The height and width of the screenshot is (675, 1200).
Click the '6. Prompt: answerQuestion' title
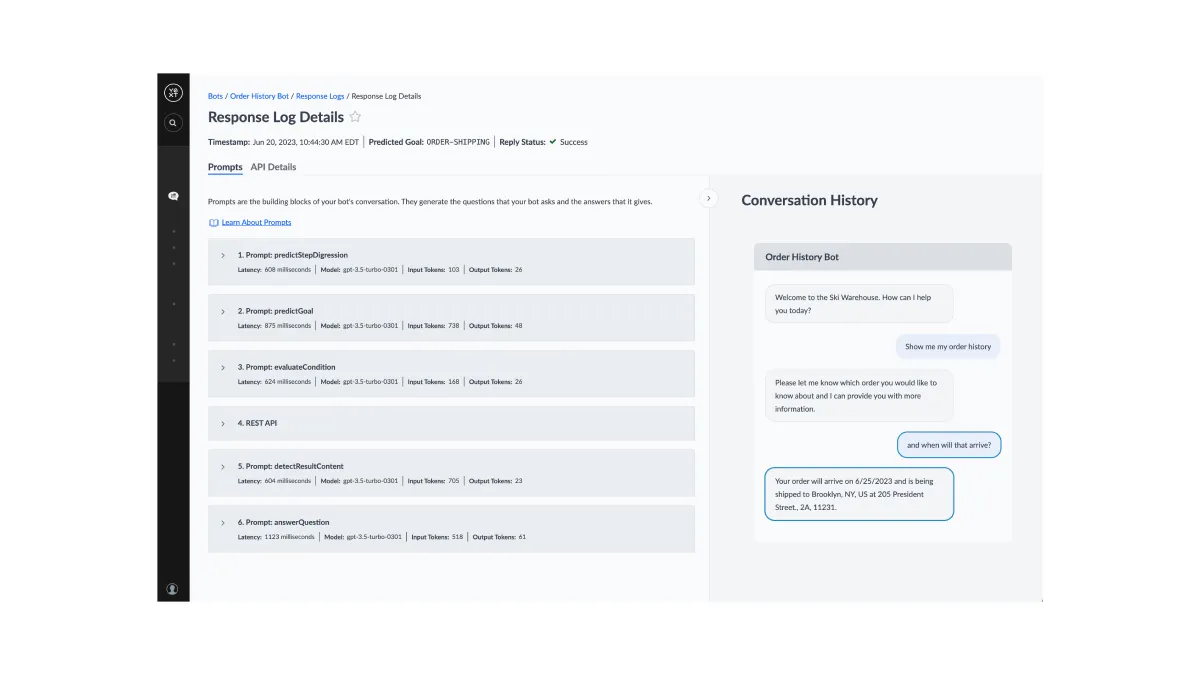coord(283,522)
